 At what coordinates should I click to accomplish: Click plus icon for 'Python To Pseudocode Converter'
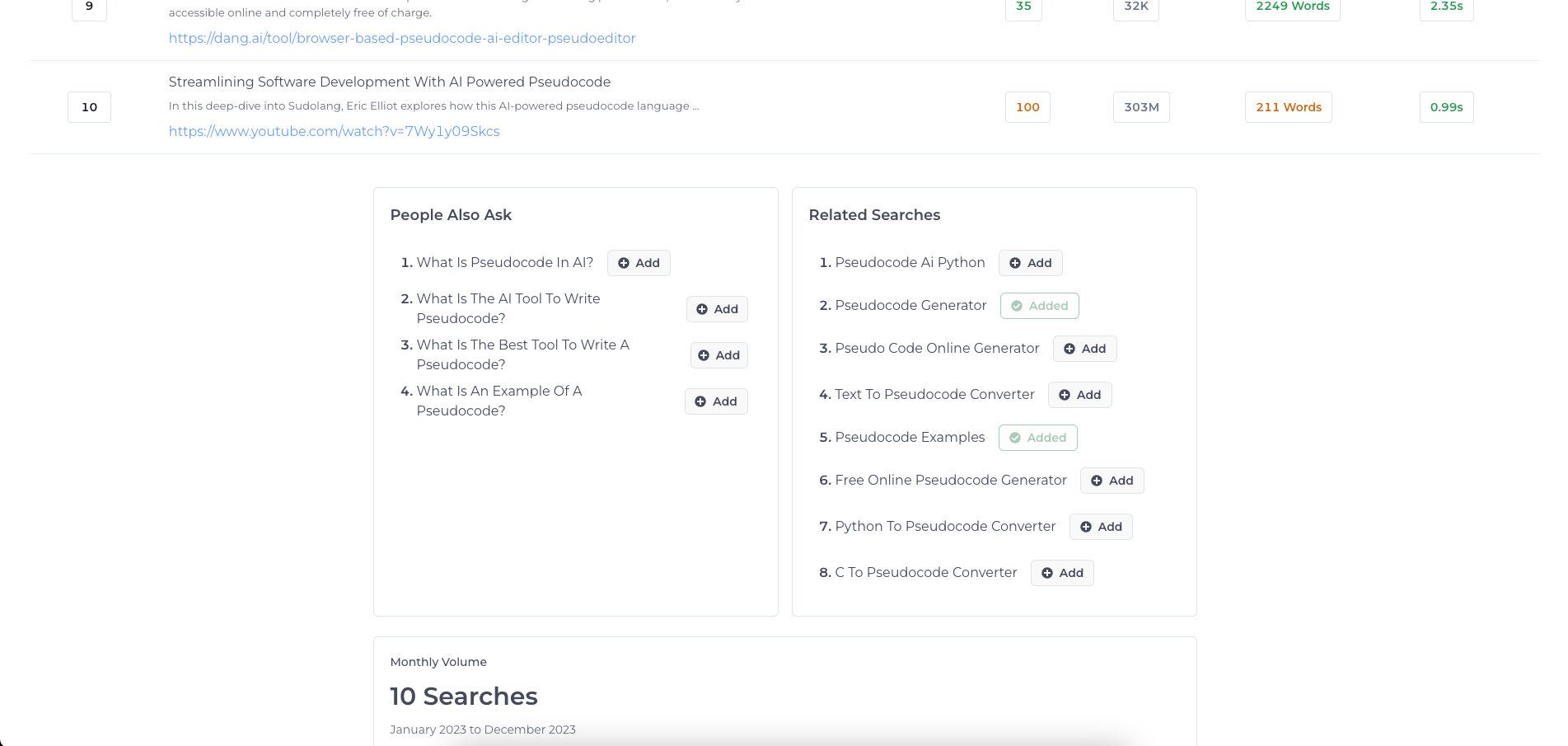coord(1086,527)
